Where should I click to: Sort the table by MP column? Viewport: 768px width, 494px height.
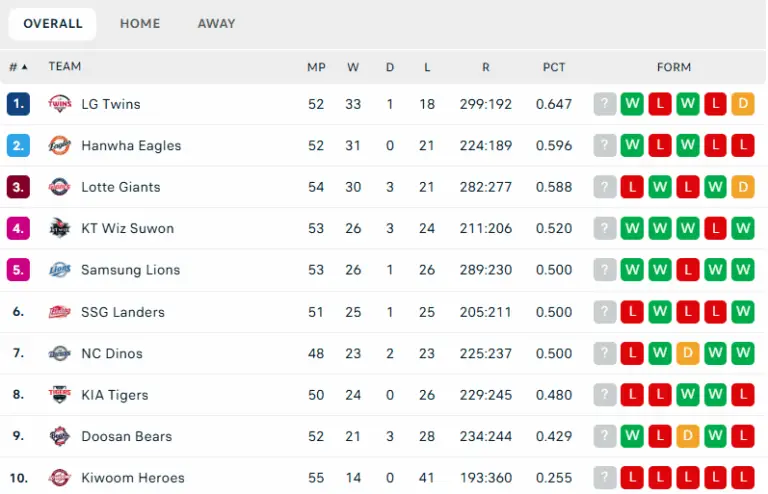click(316, 67)
